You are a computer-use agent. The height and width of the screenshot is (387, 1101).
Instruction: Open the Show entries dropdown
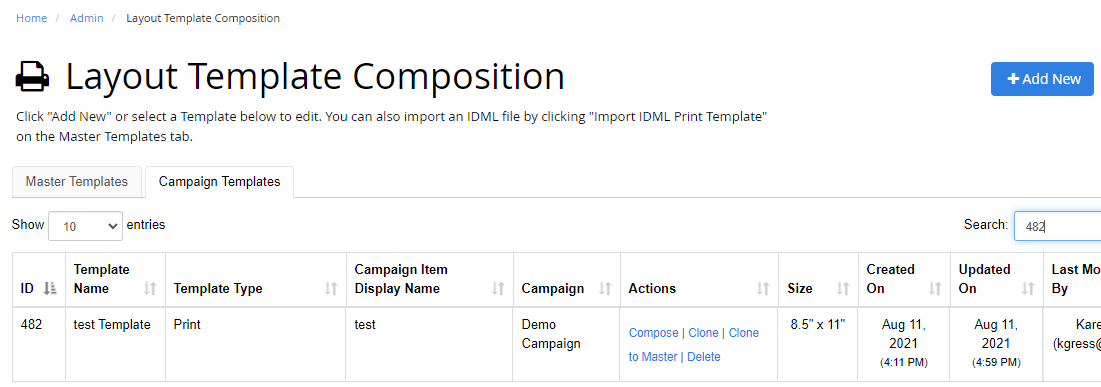coord(85,226)
